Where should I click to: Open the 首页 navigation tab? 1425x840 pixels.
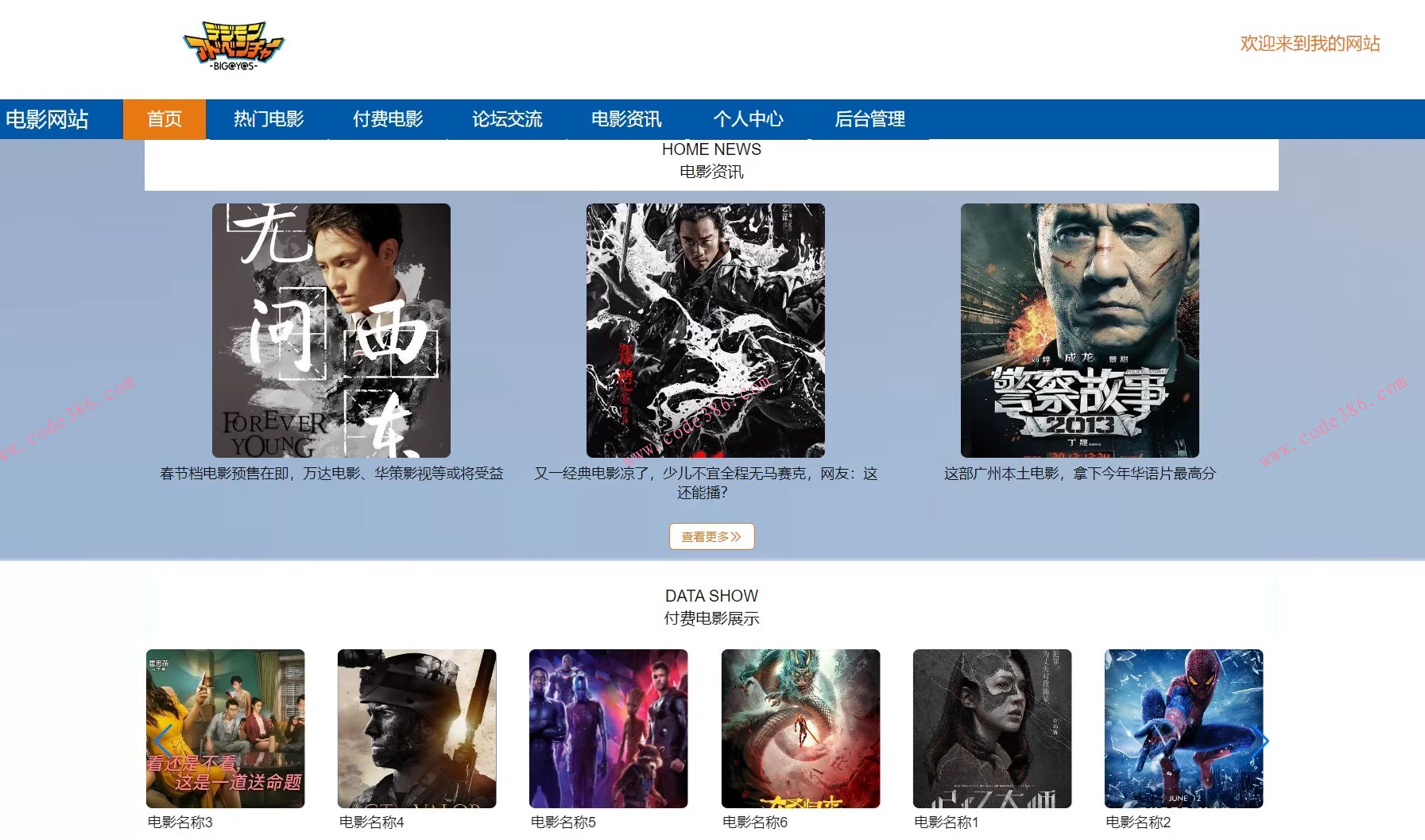point(165,119)
